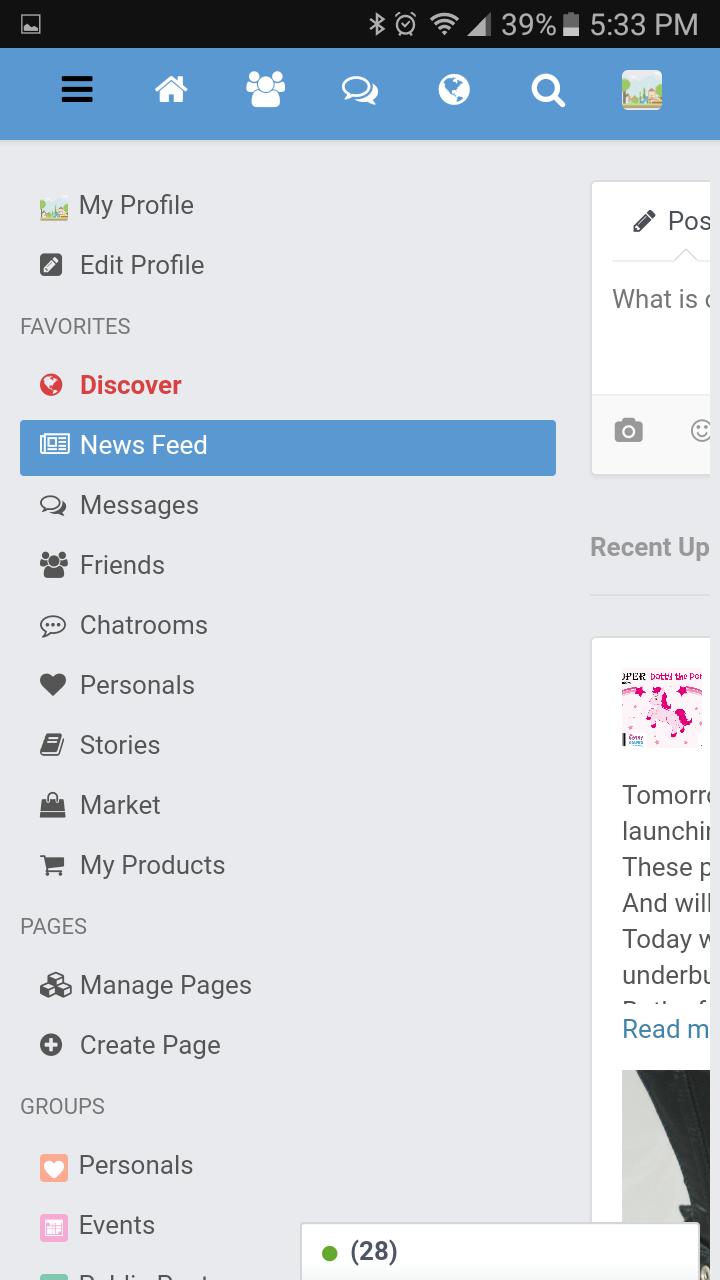Viewport: 720px width, 1280px height.
Task: Tap the search magnifier icon
Action: coord(548,90)
